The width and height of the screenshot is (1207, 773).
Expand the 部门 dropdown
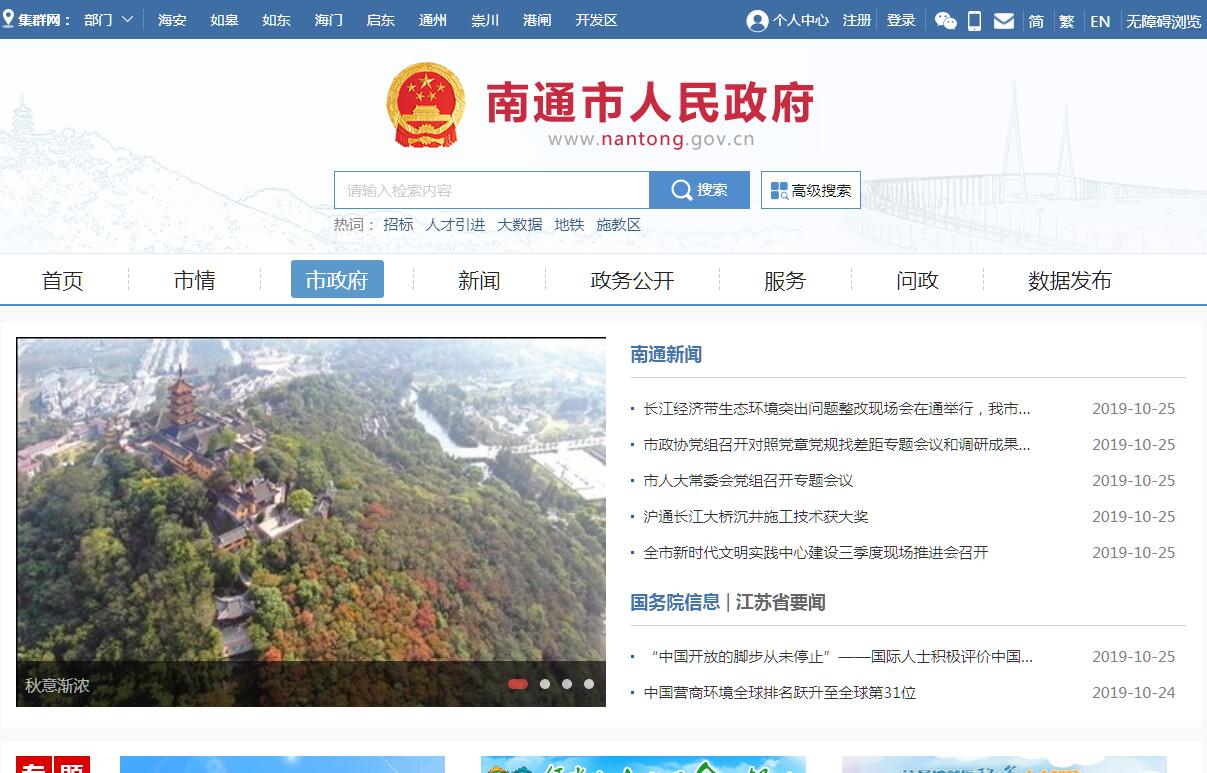pos(108,20)
